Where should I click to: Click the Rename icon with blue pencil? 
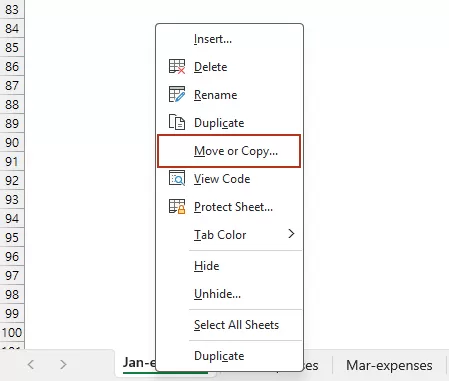tap(177, 95)
